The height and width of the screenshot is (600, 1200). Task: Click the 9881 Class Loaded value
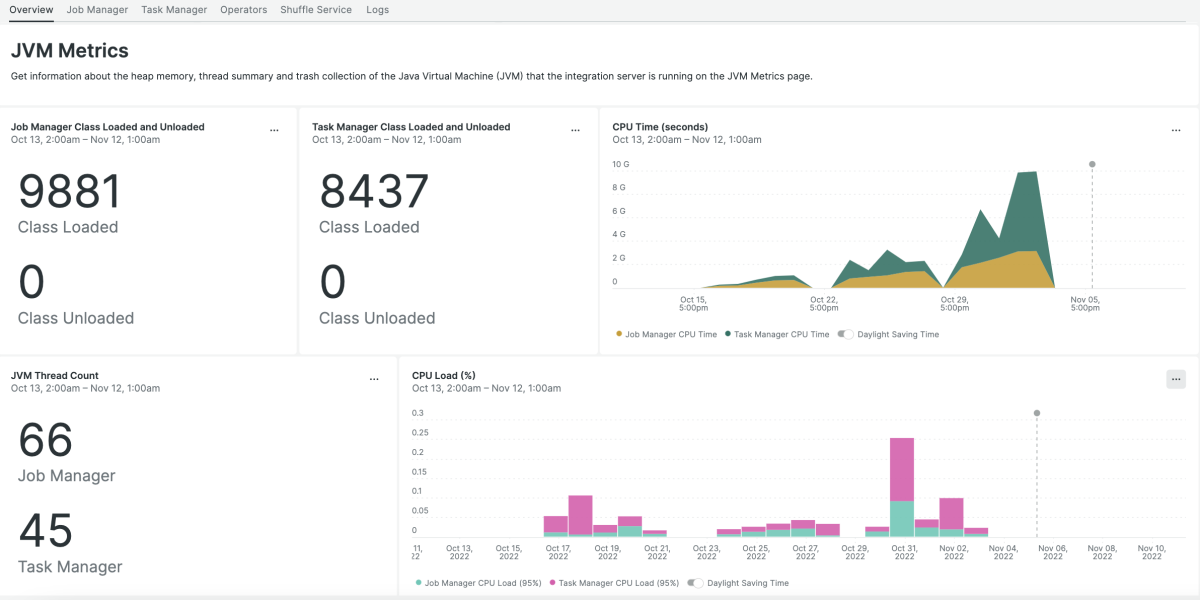click(69, 191)
